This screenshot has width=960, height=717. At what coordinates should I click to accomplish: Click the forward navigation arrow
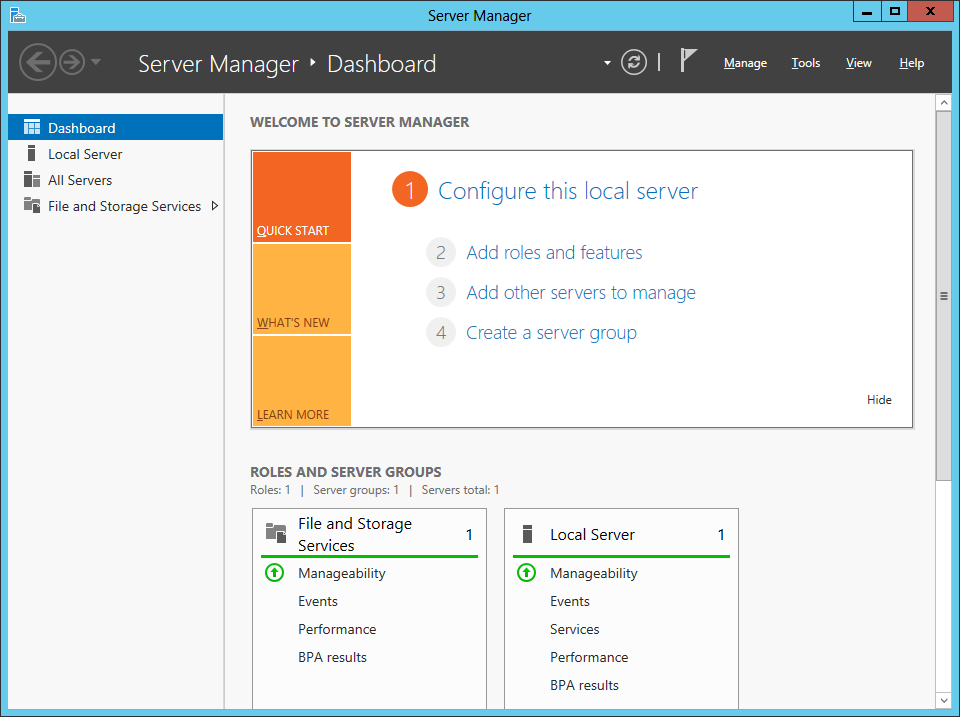(71, 62)
